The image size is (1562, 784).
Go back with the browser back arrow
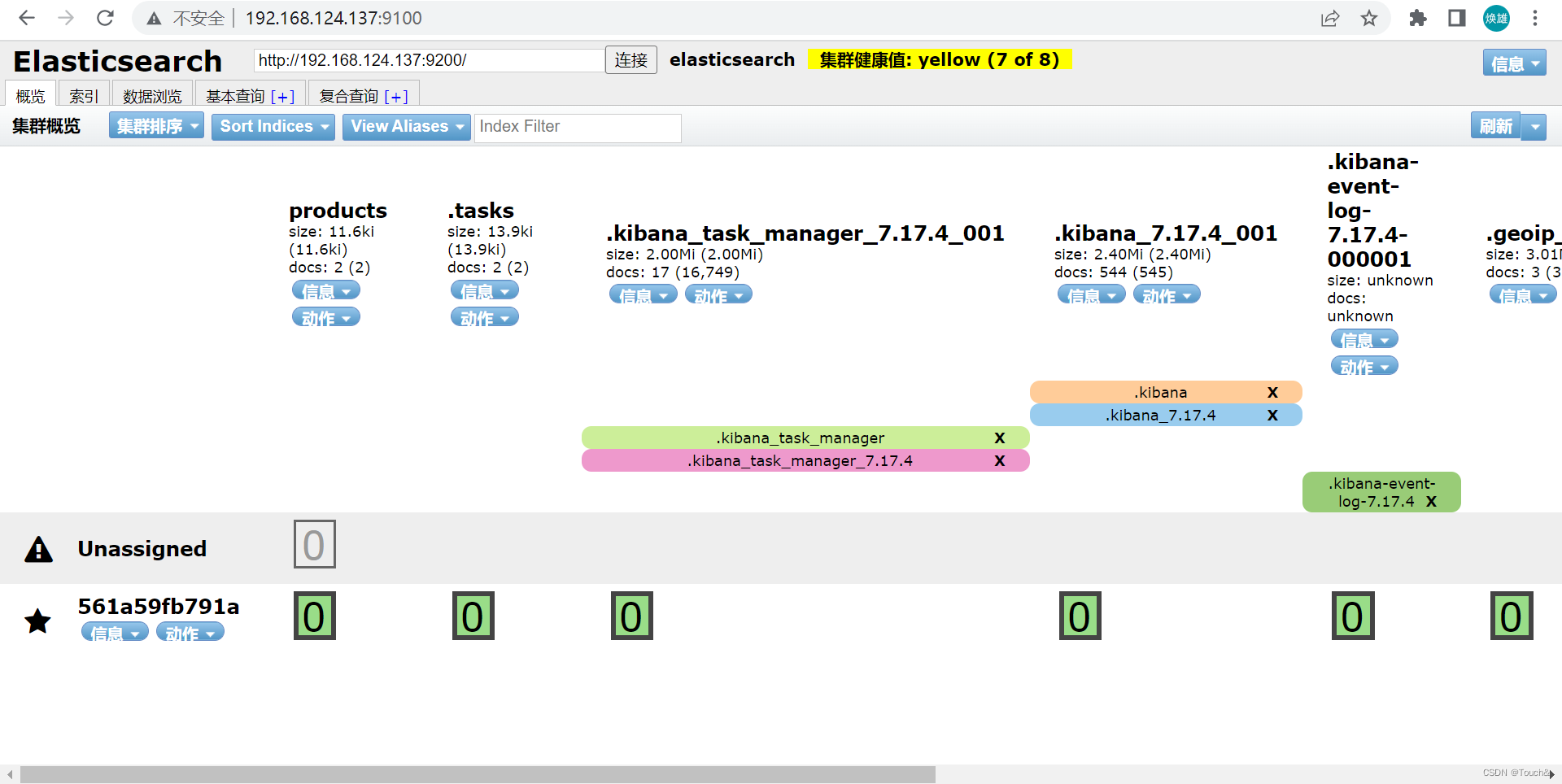coord(27,18)
